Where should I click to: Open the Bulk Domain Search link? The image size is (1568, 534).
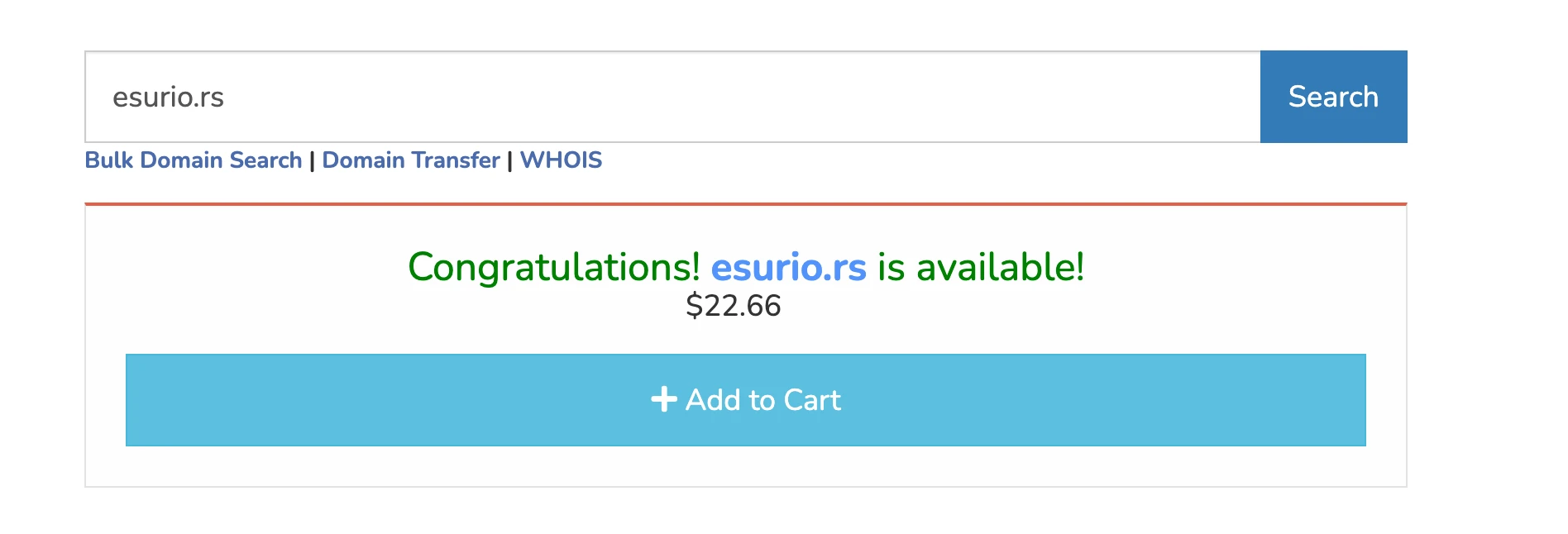194,160
